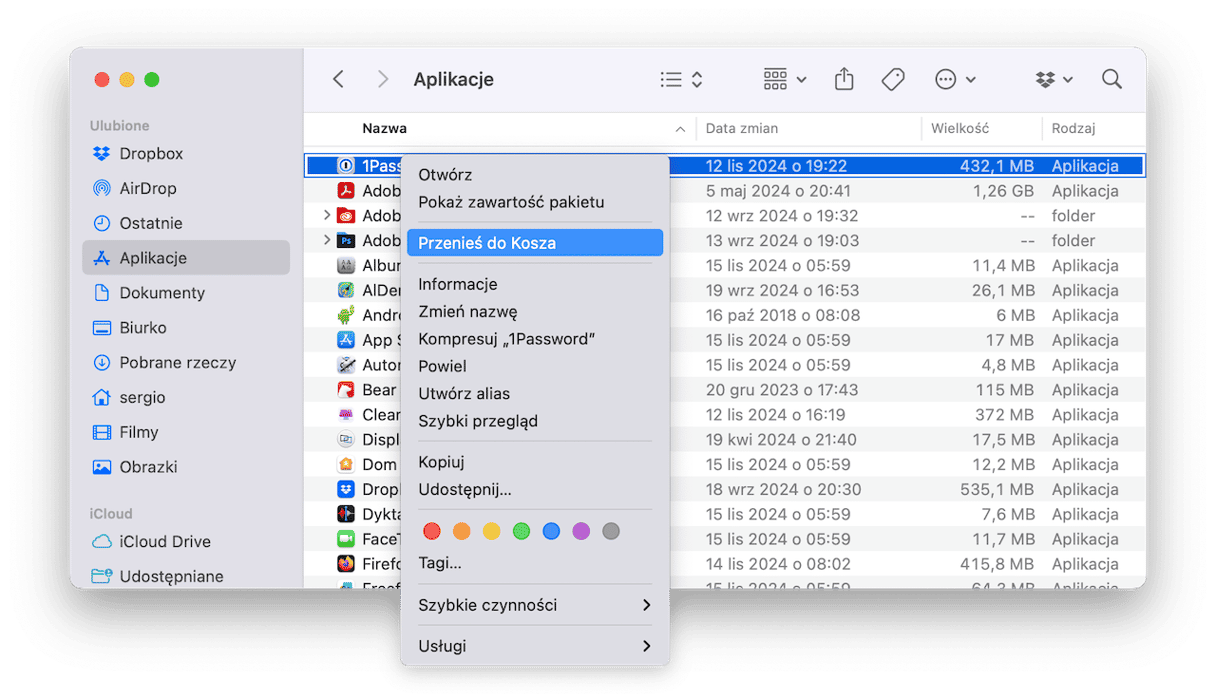Open the grouping options dropdown
The width and height of the screenshot is (1216, 699).
pos(784,79)
